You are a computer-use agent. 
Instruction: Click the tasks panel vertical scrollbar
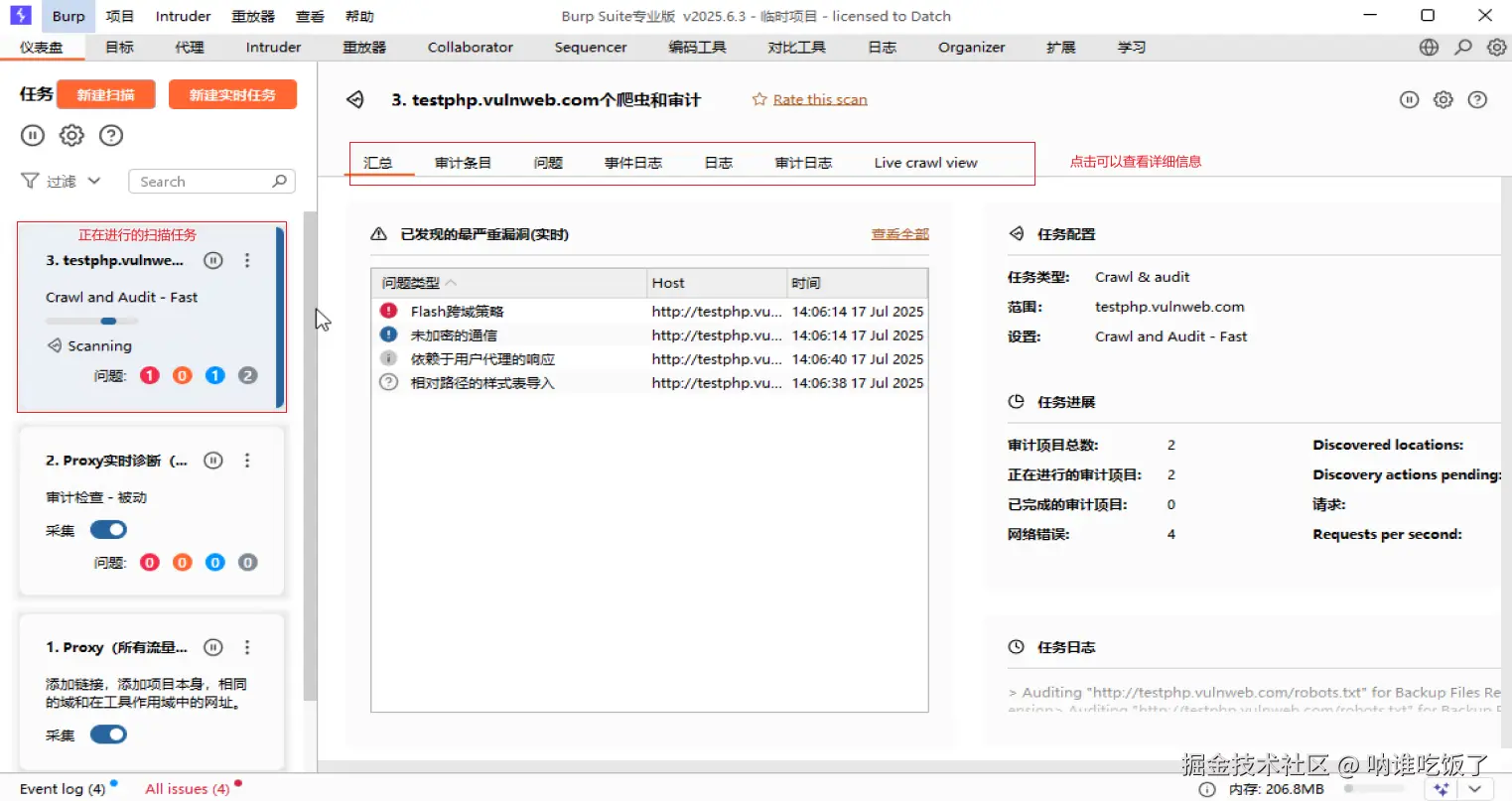(310, 457)
